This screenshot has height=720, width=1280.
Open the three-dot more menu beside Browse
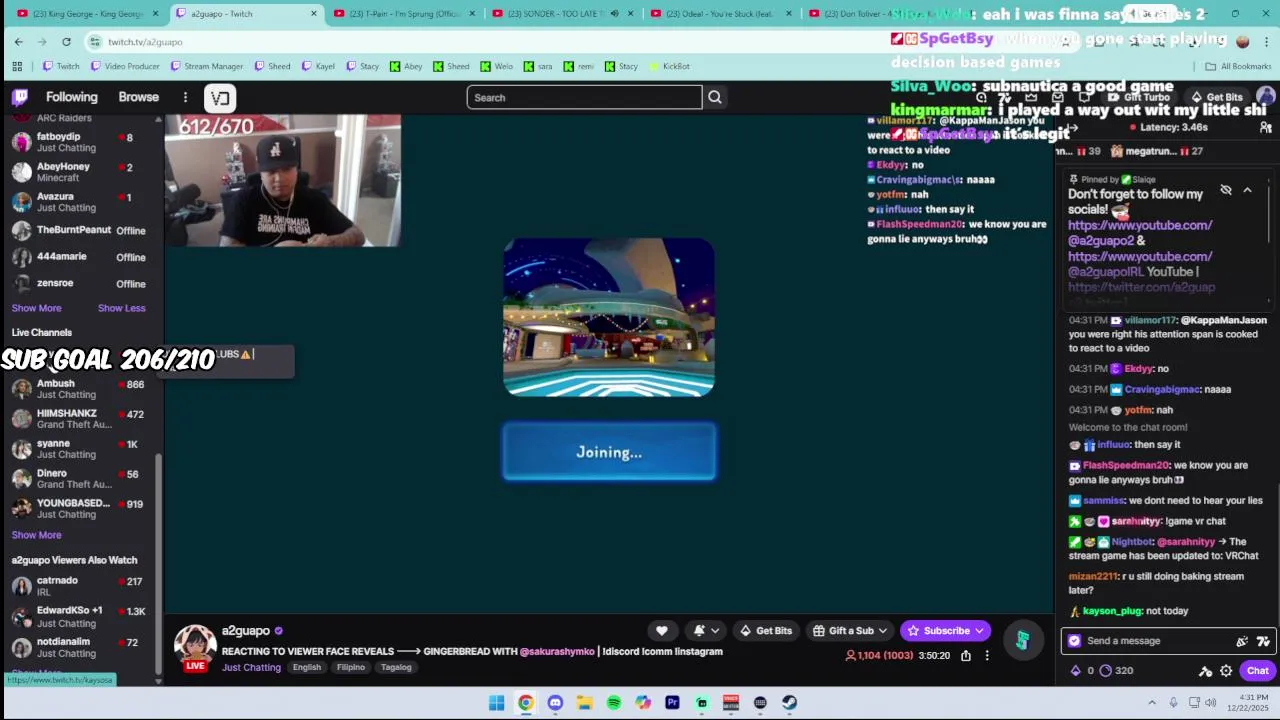[x=185, y=97]
